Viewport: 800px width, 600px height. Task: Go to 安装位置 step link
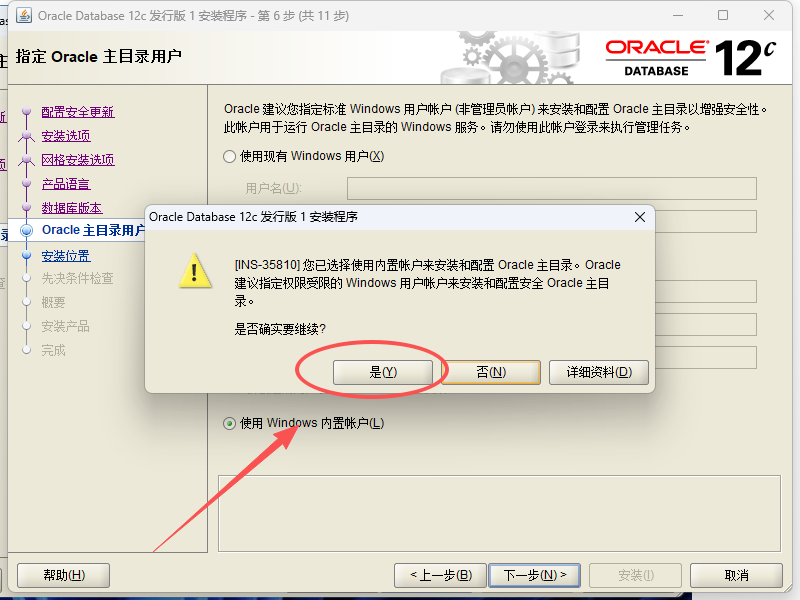coord(66,256)
